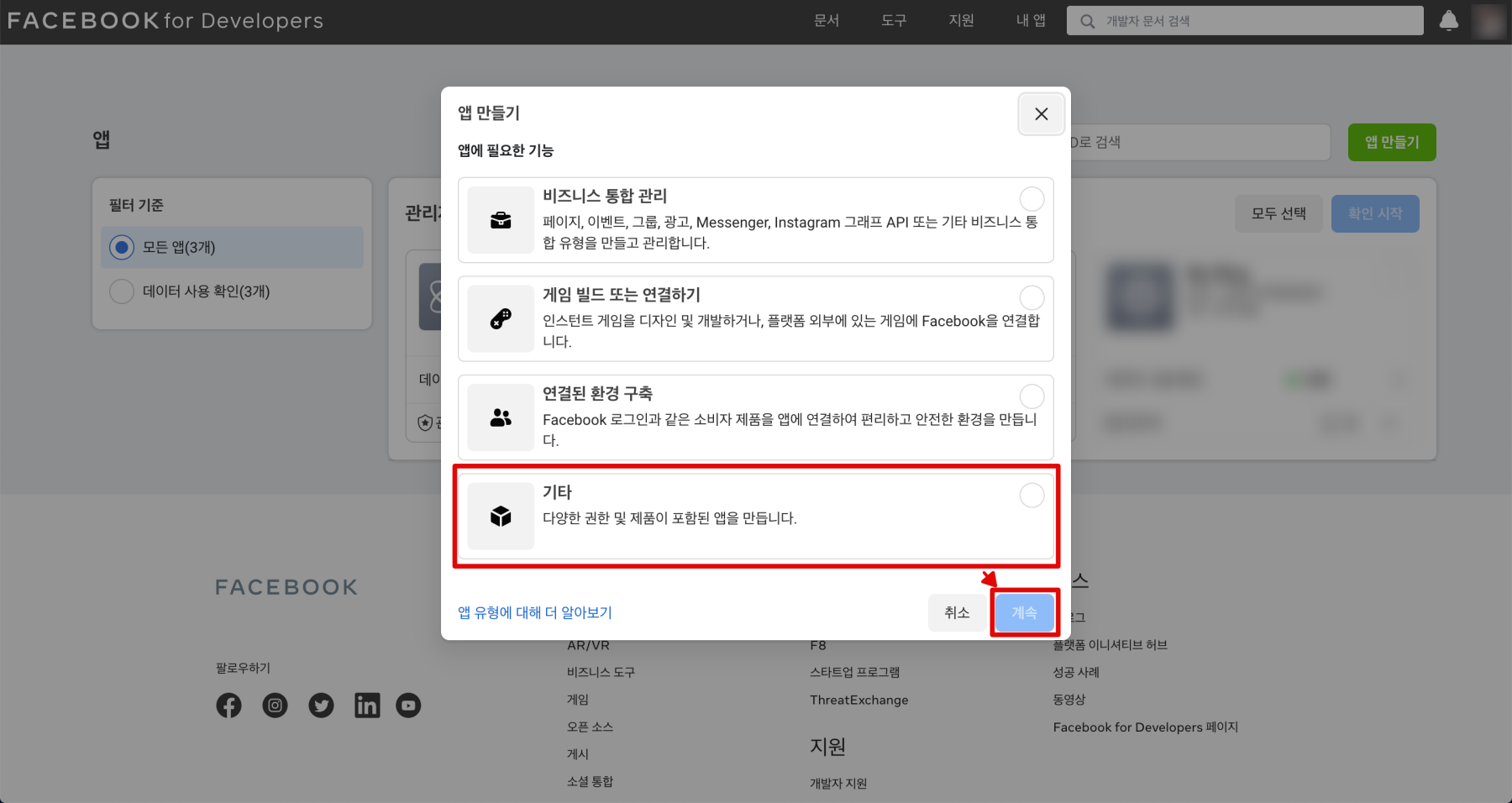Click the 연결된 환경 구축 option title

click(x=597, y=393)
